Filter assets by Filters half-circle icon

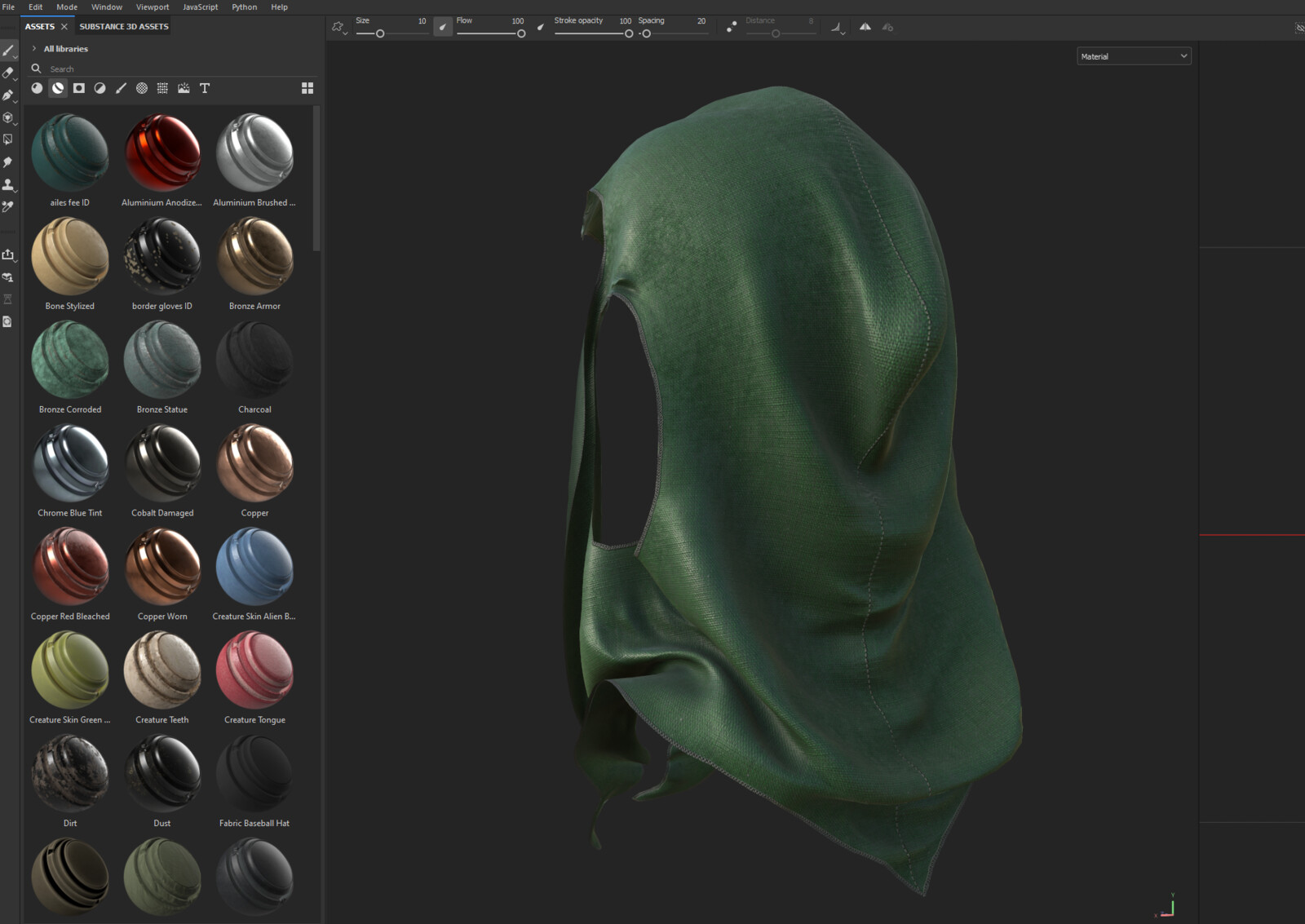[100, 88]
